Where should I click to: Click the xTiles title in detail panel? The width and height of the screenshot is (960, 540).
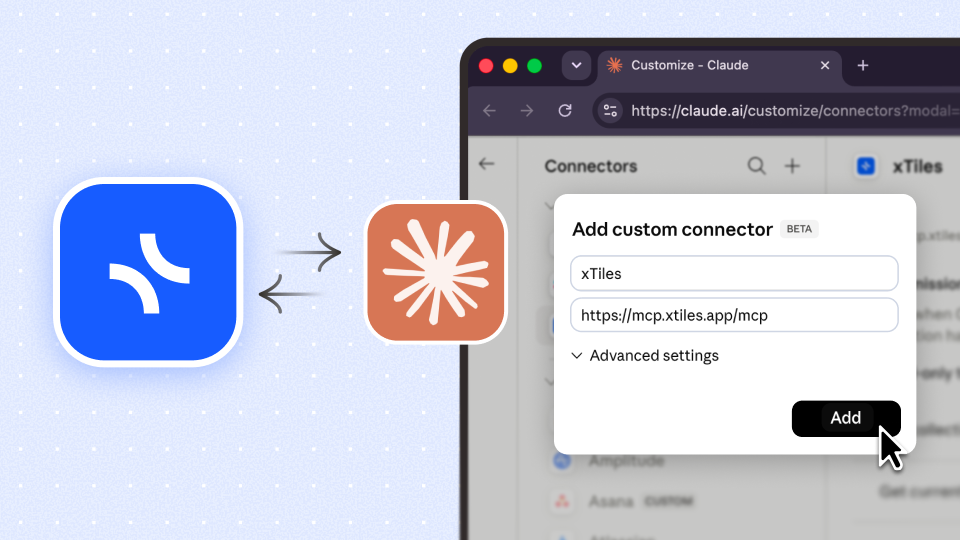917,167
